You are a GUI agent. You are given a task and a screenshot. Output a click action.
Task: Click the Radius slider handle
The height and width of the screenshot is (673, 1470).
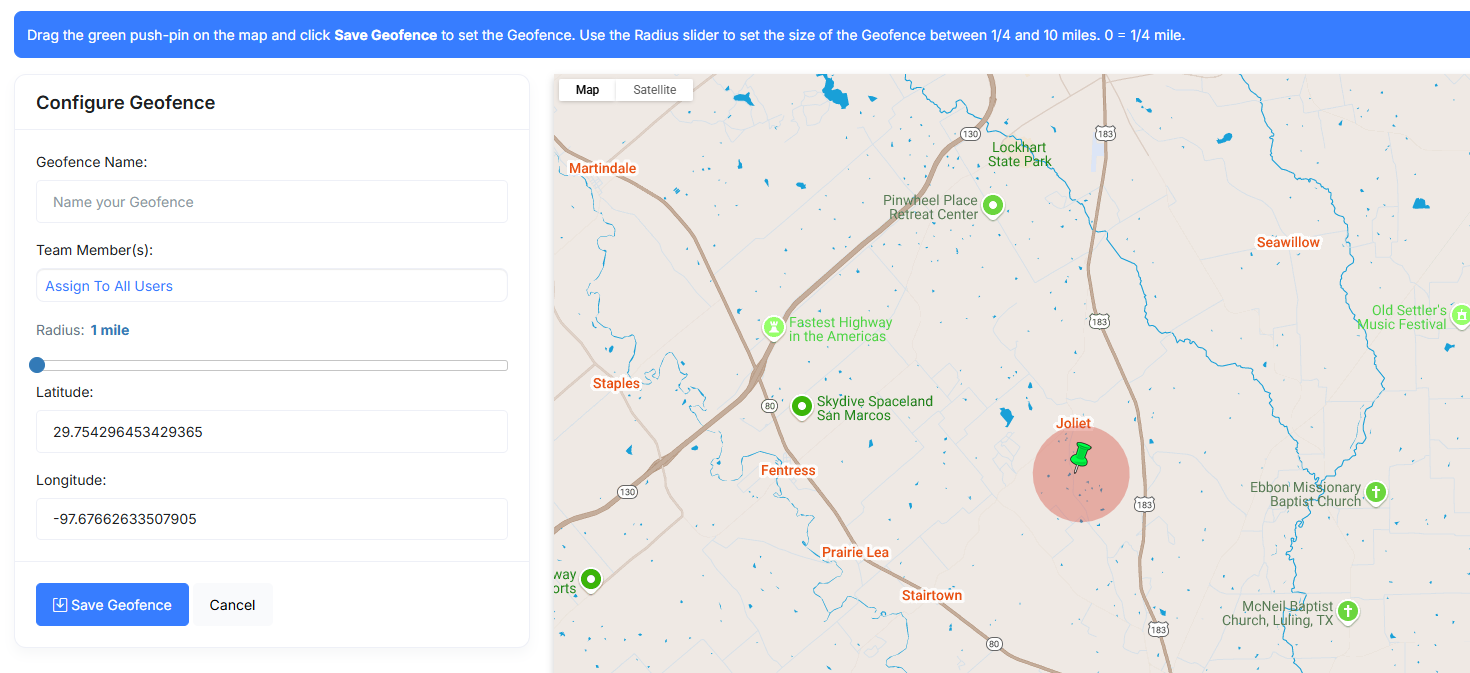click(x=38, y=365)
